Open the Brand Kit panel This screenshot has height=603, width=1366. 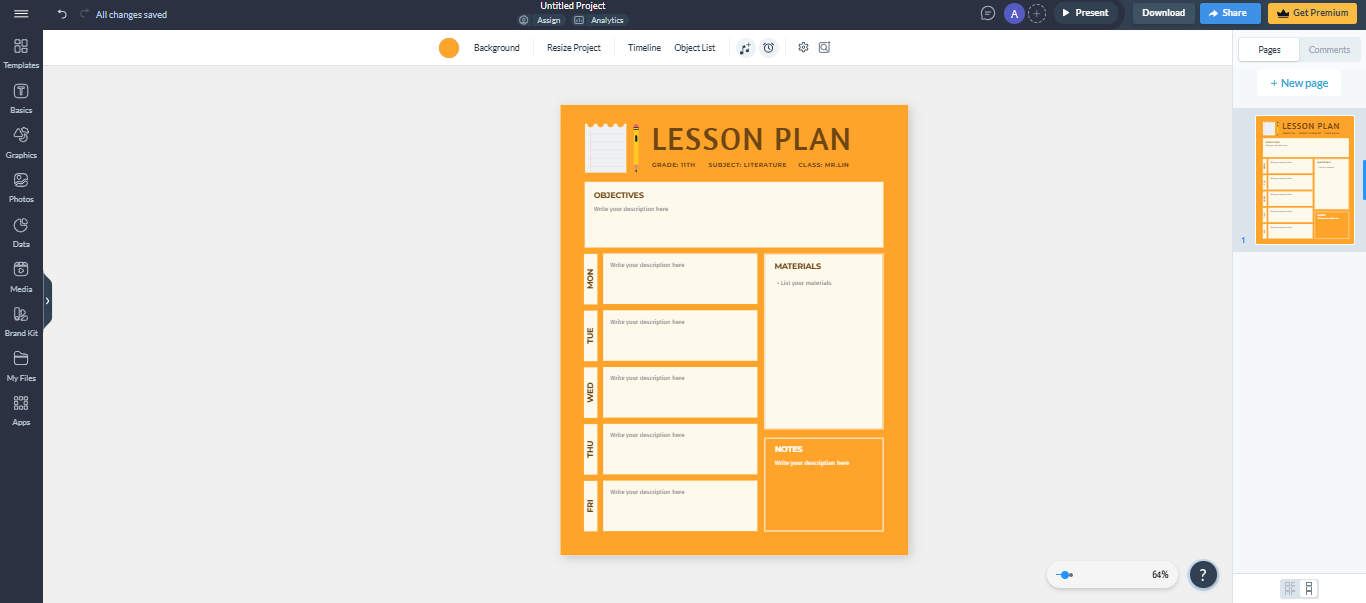(20, 319)
